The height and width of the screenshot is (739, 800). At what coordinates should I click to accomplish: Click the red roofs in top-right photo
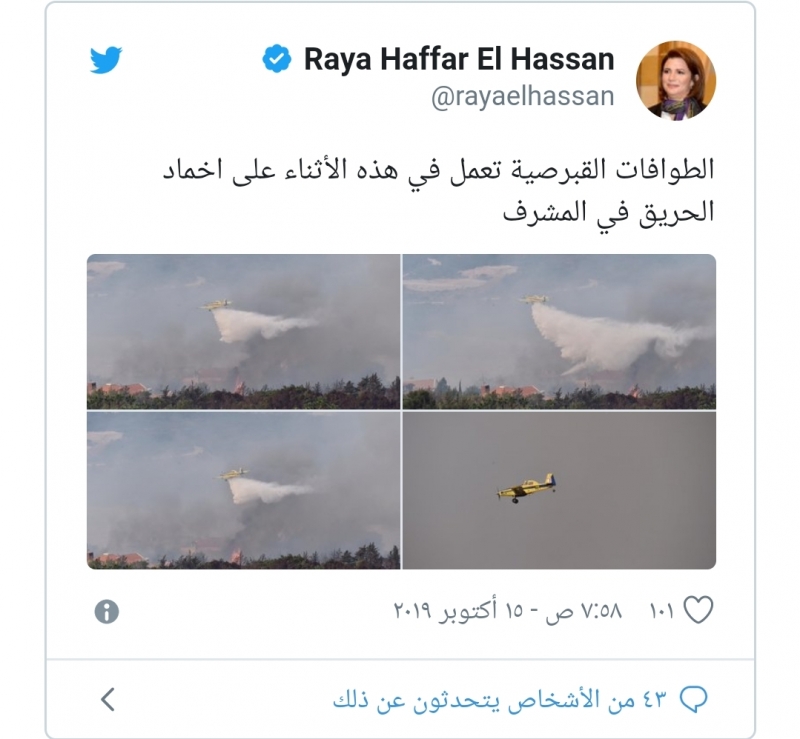pos(510,391)
